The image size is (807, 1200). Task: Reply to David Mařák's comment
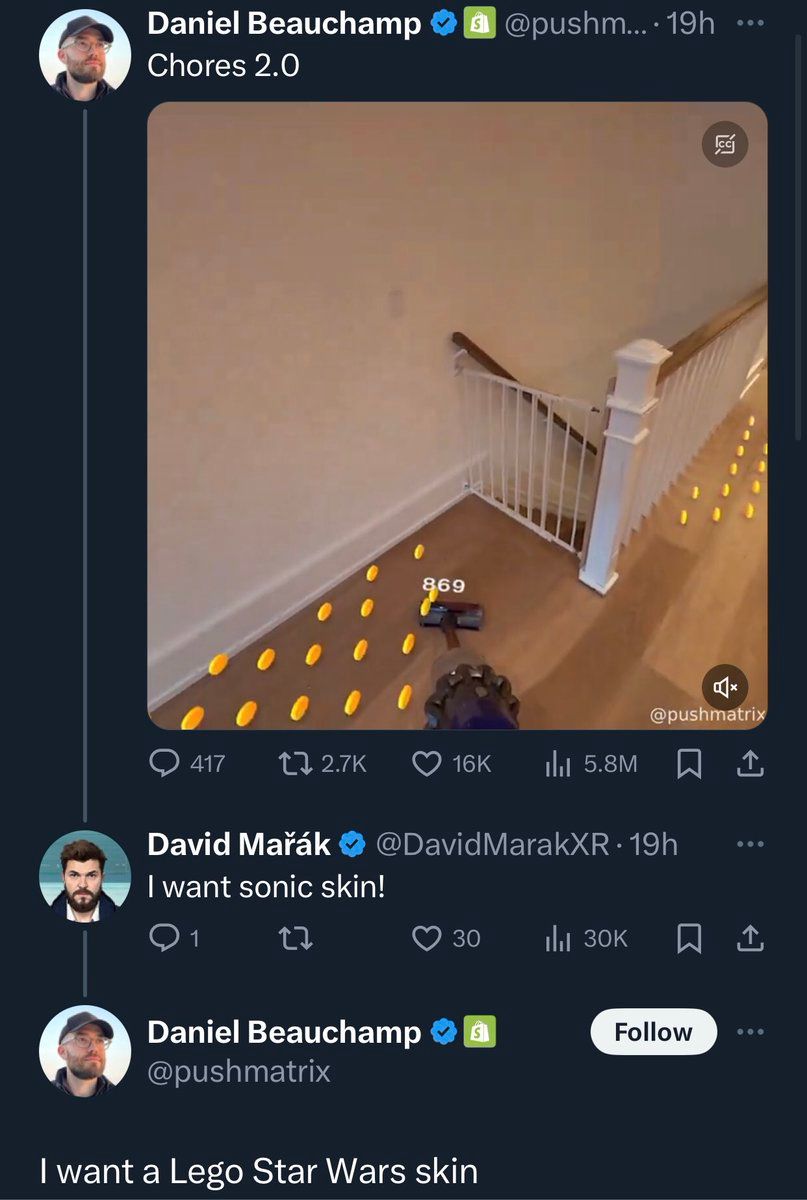click(162, 938)
